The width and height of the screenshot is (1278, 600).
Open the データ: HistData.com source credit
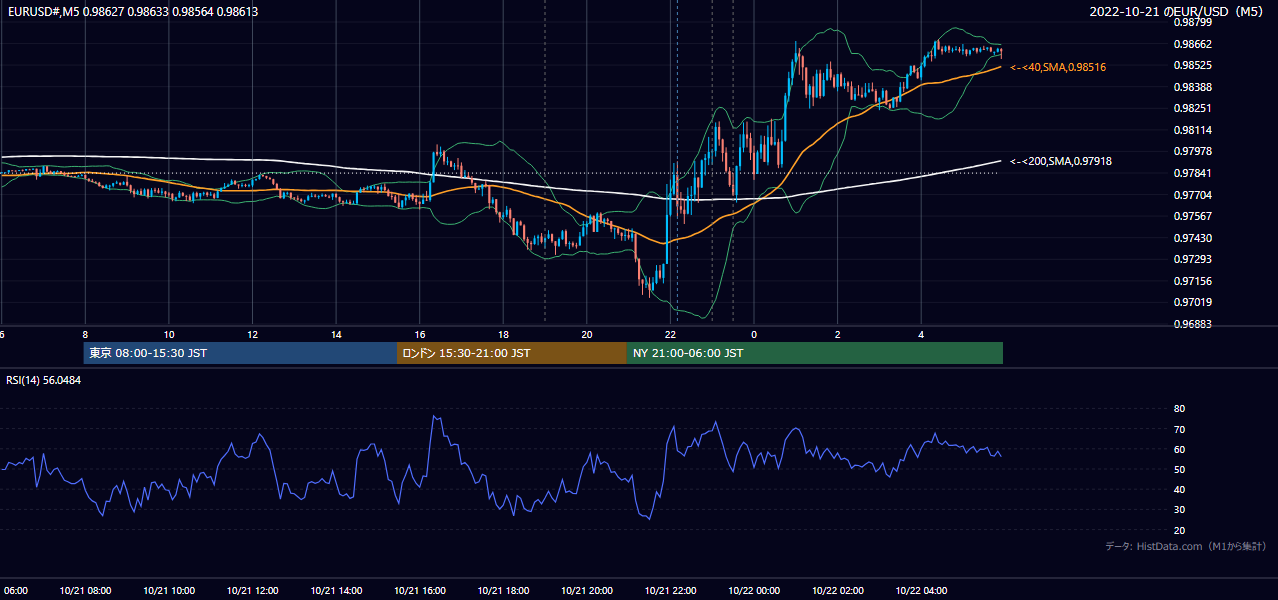point(1186,546)
